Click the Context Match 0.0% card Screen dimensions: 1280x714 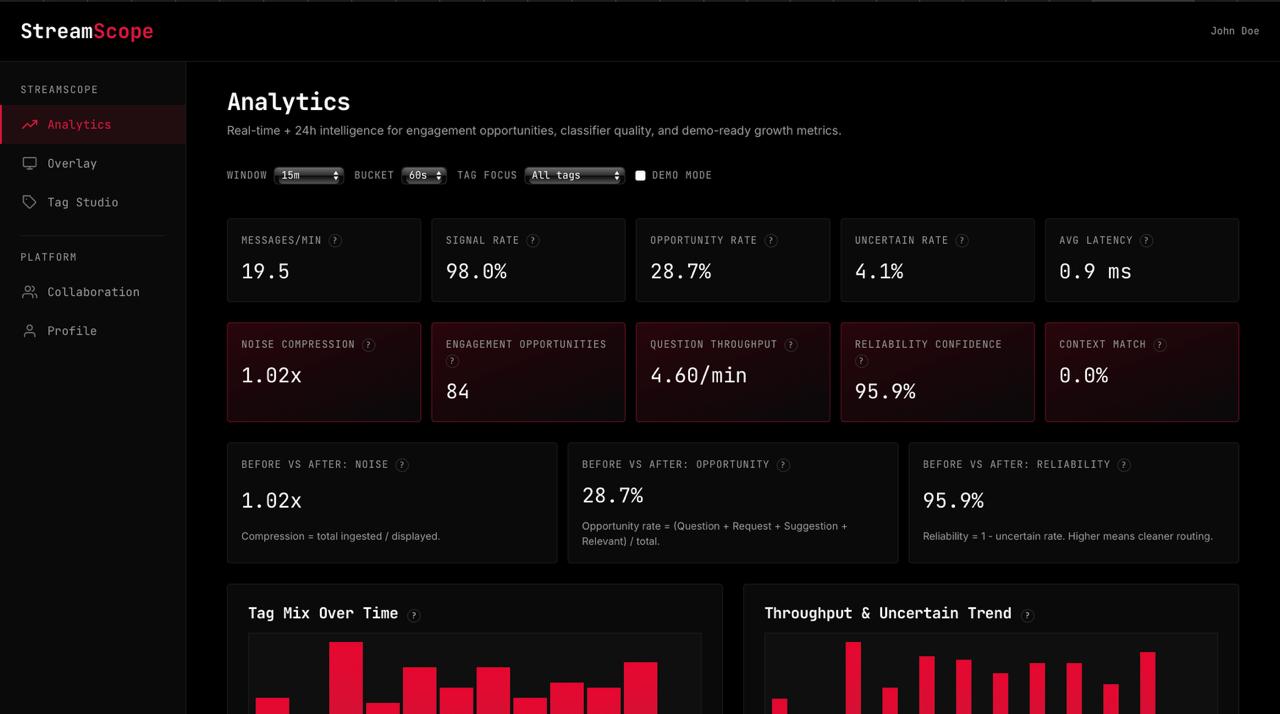[1142, 372]
